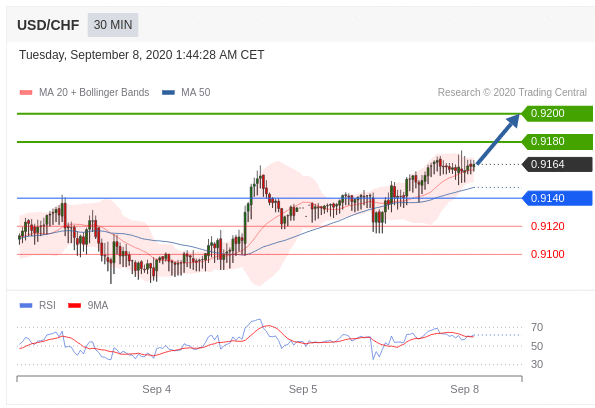Select the 0.9180 green resistance label
Screen dimensions: 595x408
(557, 142)
